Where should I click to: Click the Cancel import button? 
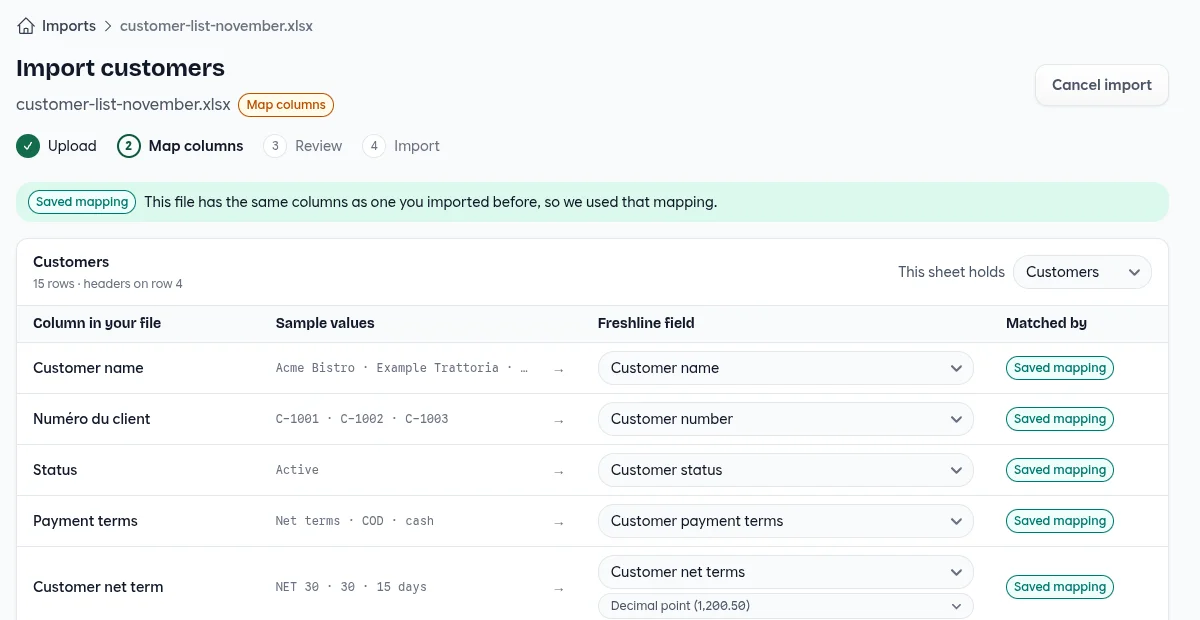point(1102,85)
